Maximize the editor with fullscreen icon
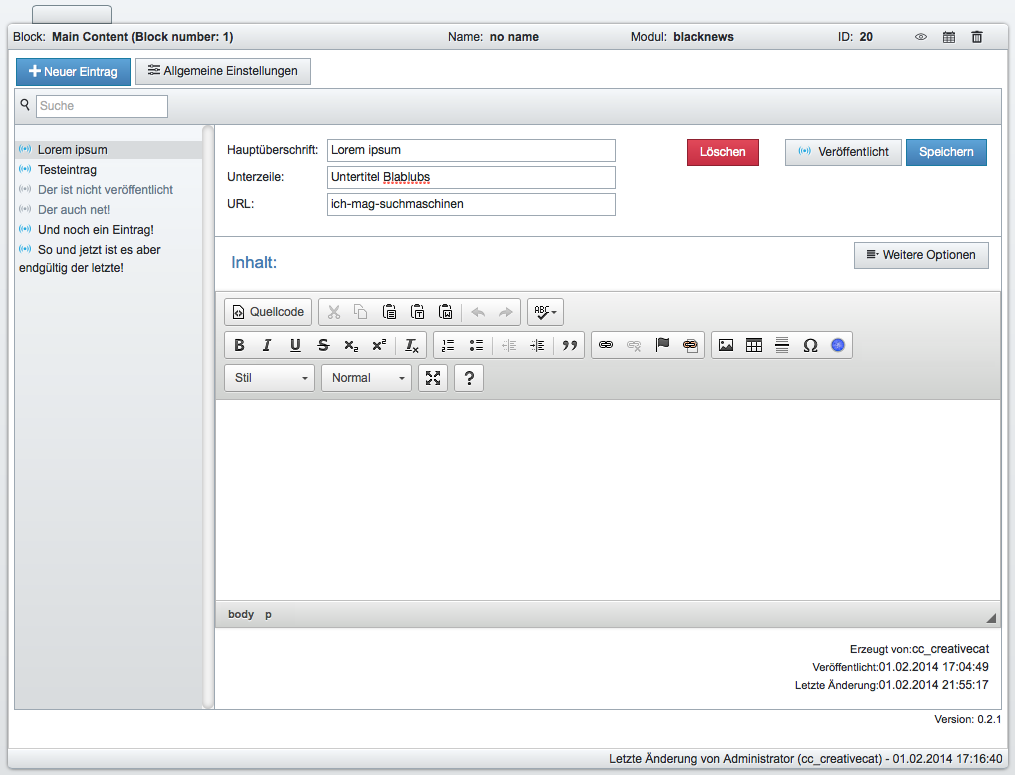 tap(432, 378)
